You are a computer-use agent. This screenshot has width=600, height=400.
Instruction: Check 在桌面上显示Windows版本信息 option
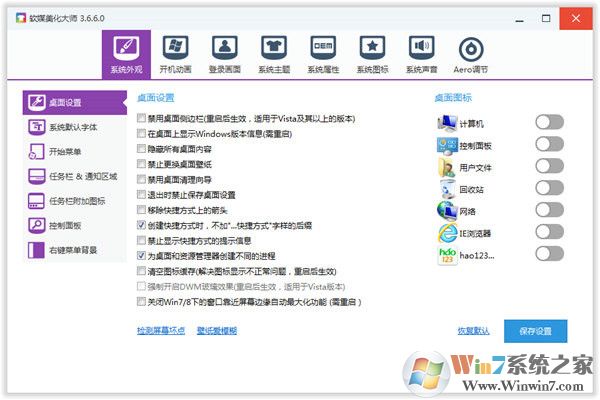point(141,133)
